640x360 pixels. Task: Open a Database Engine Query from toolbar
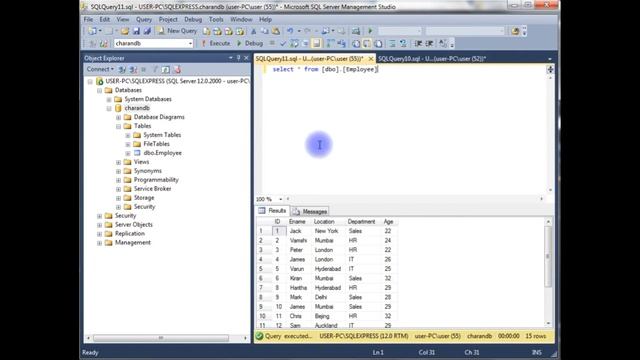pos(207,31)
